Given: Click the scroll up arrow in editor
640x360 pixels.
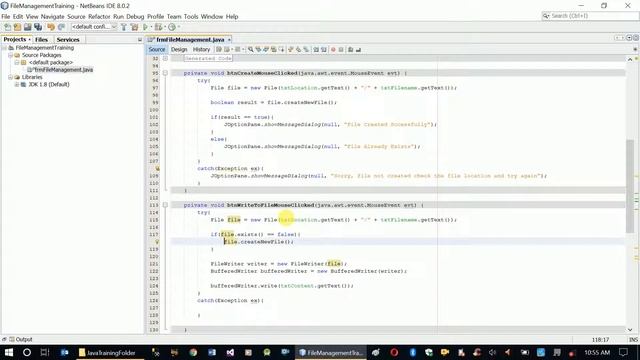Looking at the screenshot, I should click(x=630, y=60).
